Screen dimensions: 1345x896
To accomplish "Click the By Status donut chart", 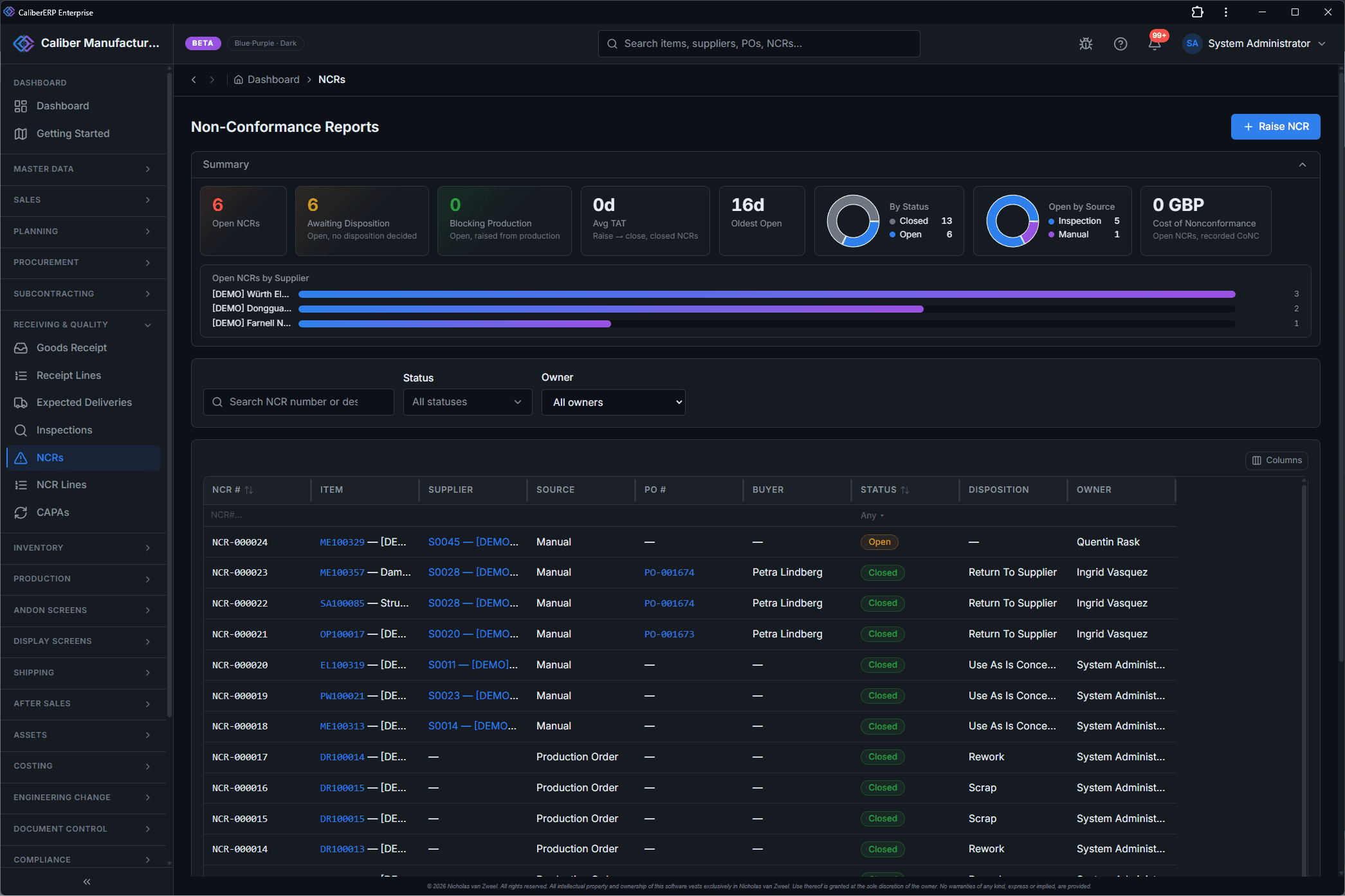I will (x=853, y=221).
